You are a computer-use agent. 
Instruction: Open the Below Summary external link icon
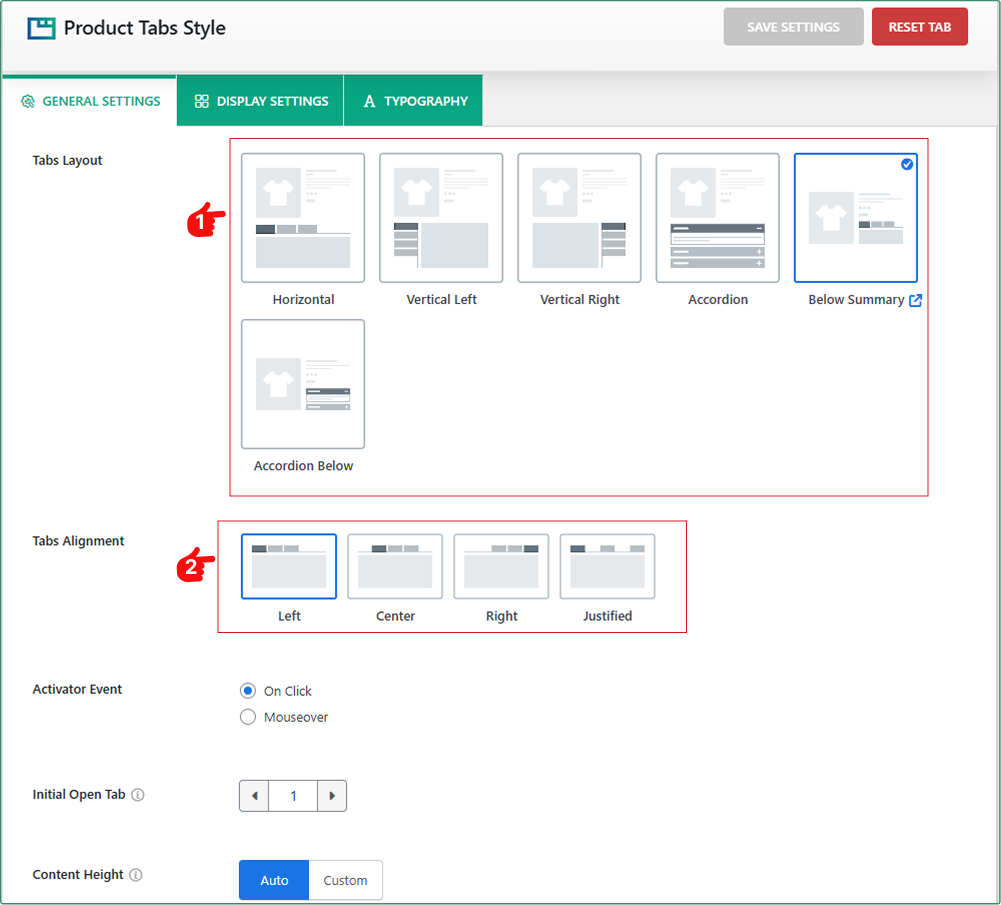915,300
